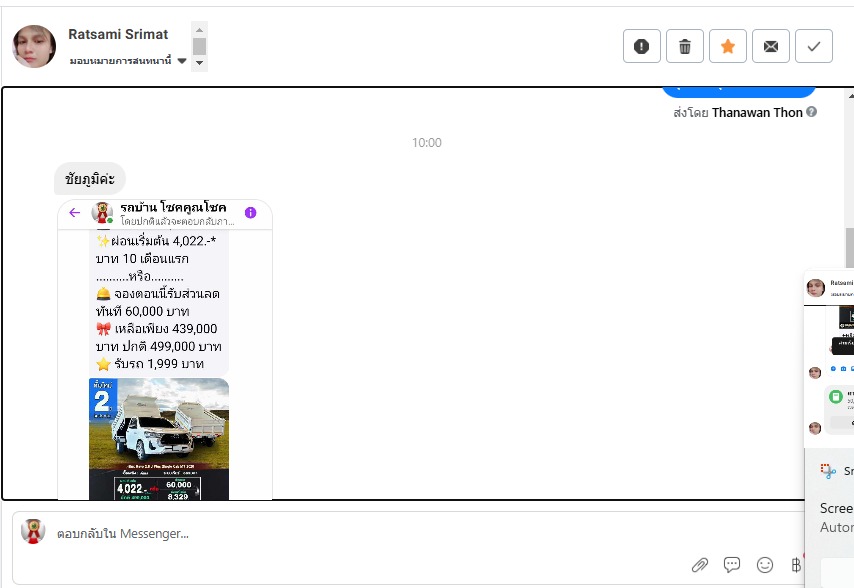Click the รับรถ 1,999 บาท line
The height and width of the screenshot is (588, 854).
[x=150, y=364]
